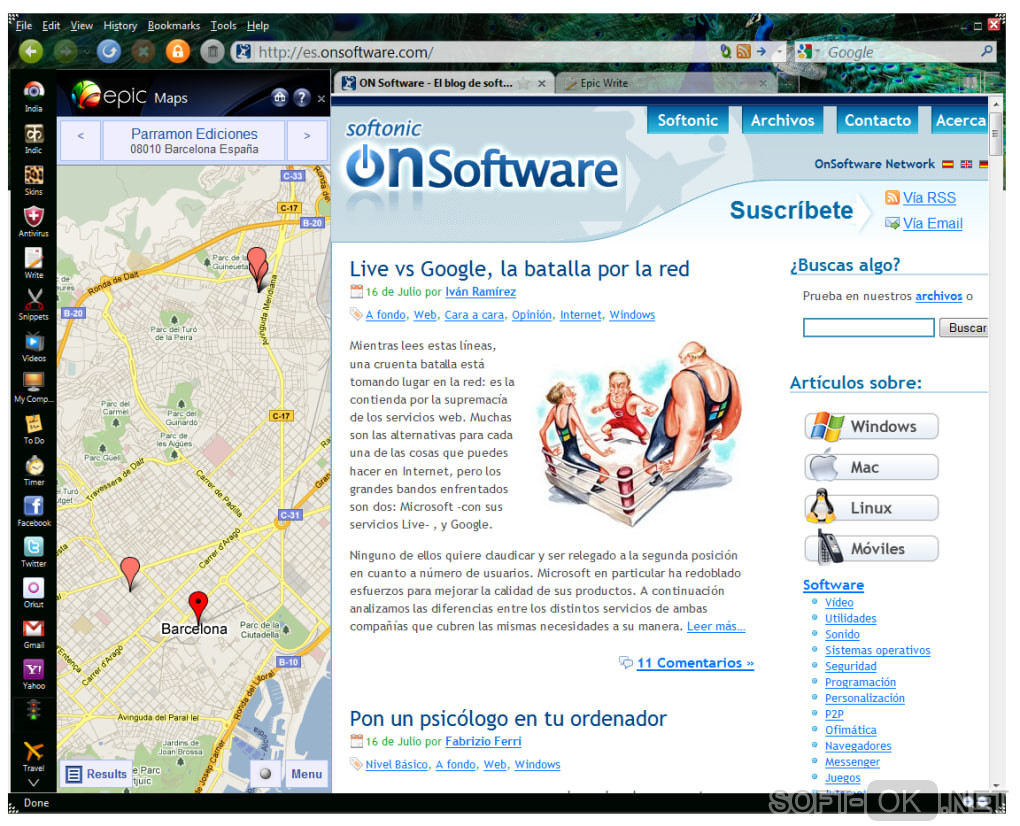1020x826 pixels.
Task: Open back/forward history dropdown arrow
Action: [87, 51]
